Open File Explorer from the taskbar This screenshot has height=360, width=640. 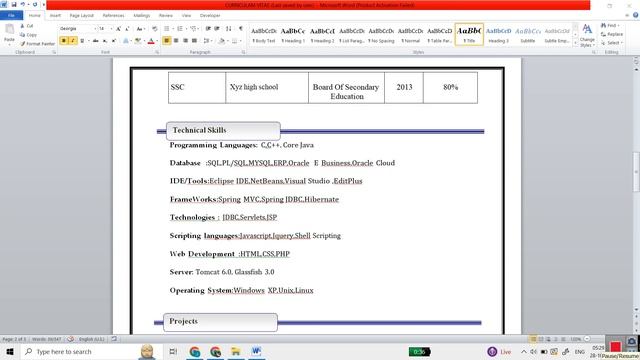point(236,351)
